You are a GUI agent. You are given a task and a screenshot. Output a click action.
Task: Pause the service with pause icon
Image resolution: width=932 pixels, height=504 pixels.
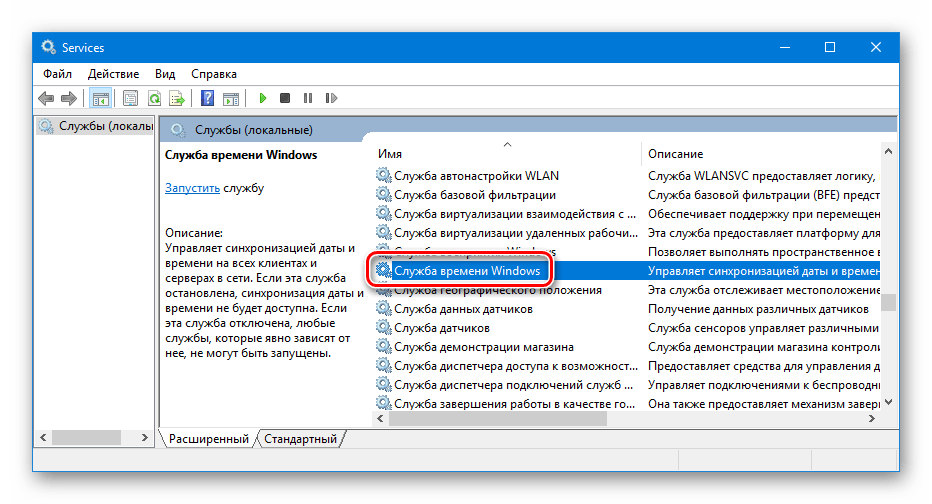(x=307, y=98)
